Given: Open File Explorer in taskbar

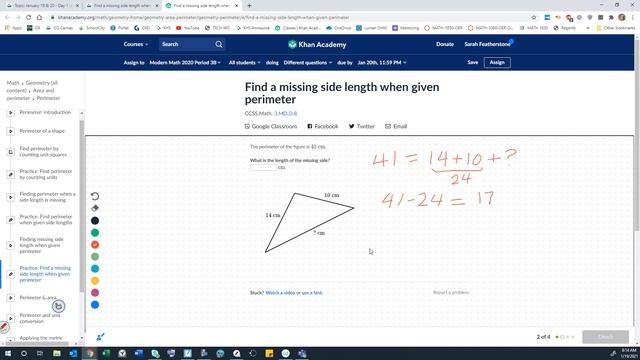Looking at the screenshot, I should [57, 353].
